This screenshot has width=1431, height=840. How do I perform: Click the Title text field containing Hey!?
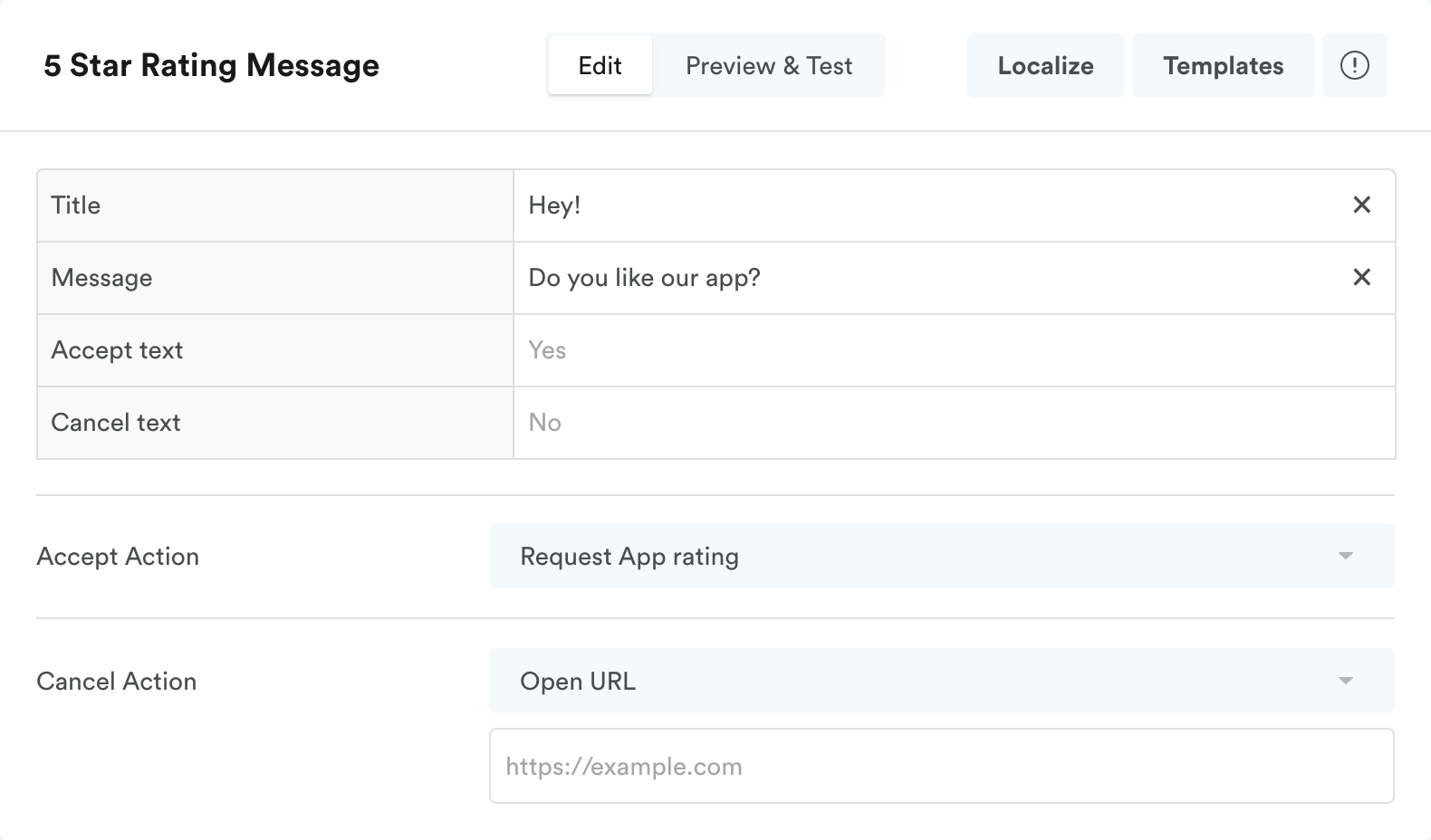click(924, 205)
